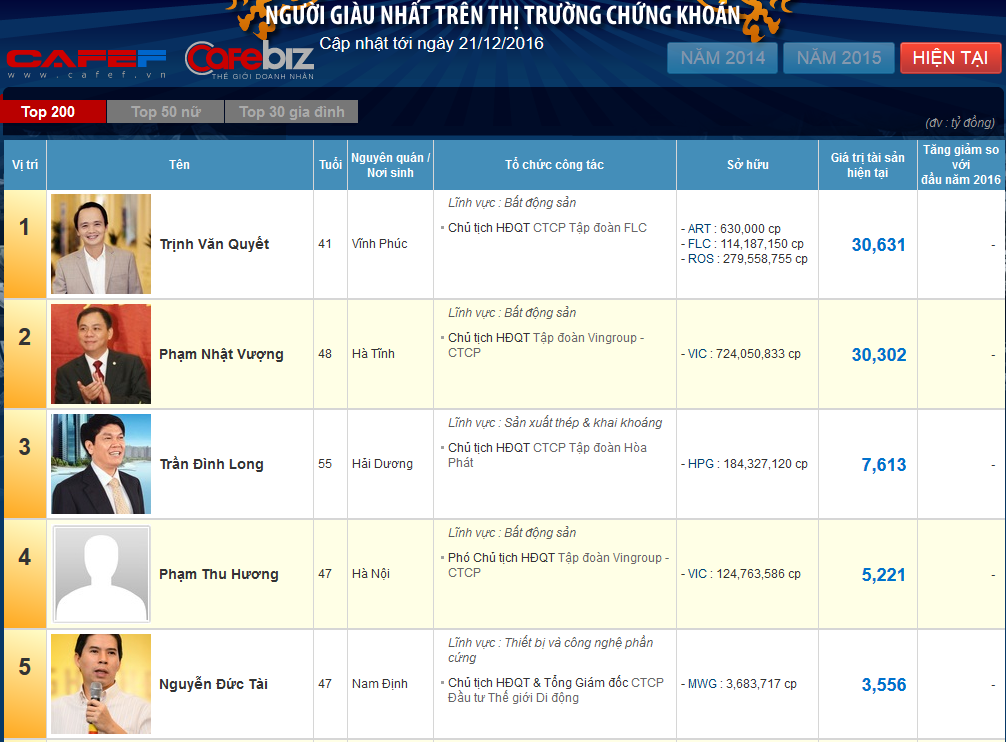Click the Giá trị tài sản column header
1006x742 pixels.
867,165
